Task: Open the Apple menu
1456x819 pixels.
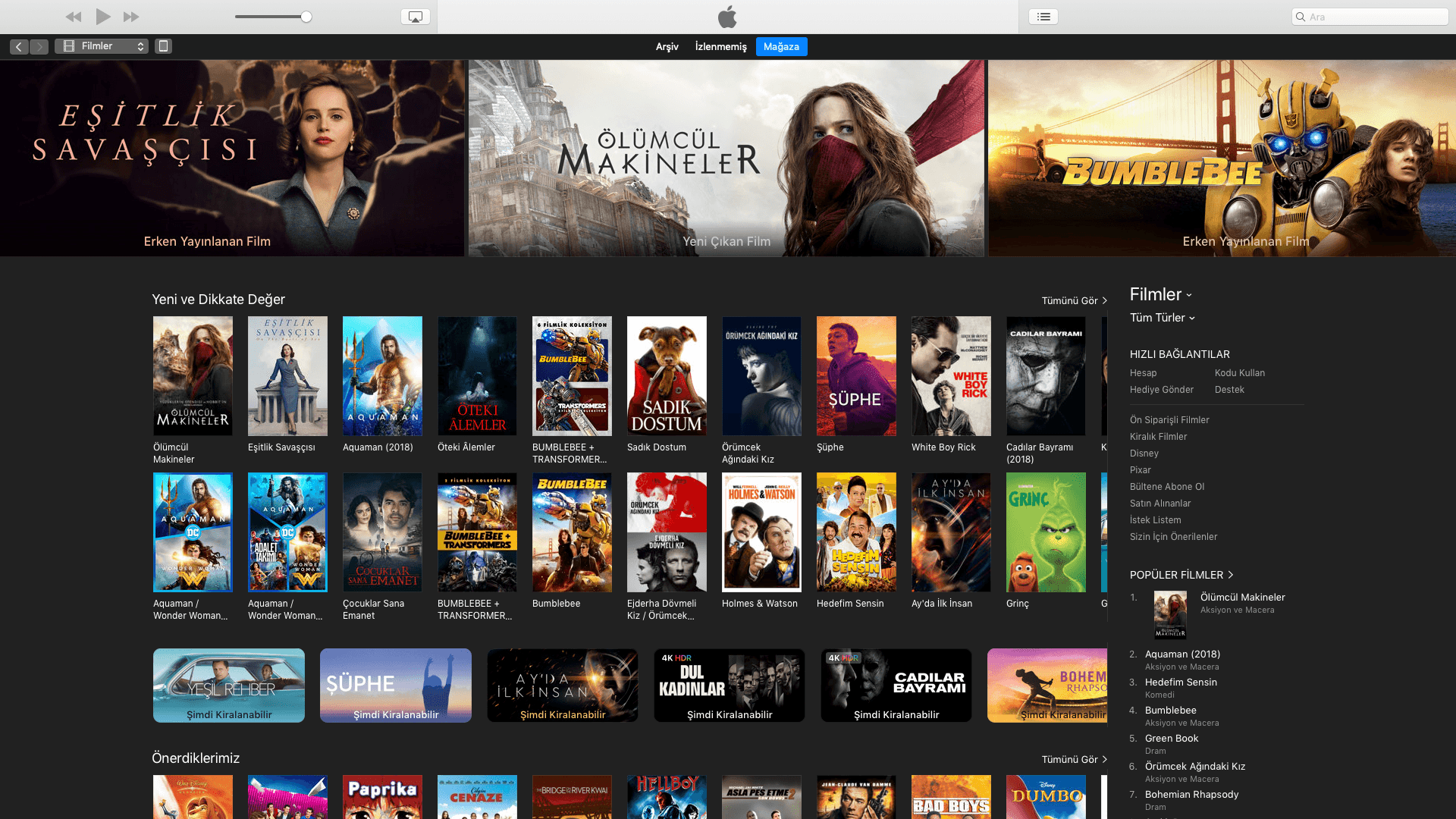Action: (727, 17)
